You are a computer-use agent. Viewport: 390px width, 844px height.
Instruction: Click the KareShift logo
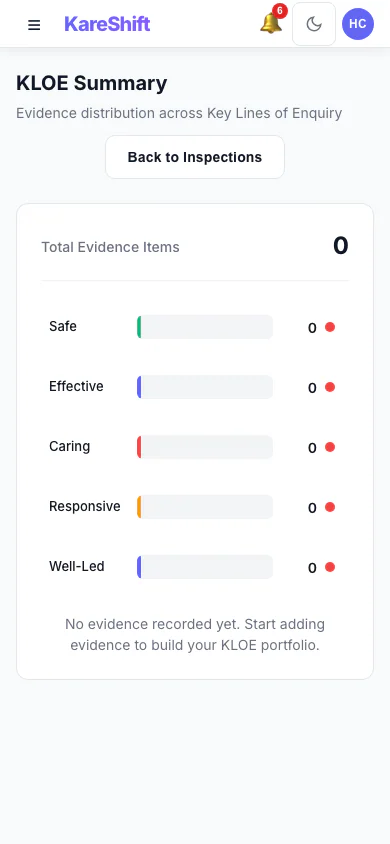tap(107, 24)
